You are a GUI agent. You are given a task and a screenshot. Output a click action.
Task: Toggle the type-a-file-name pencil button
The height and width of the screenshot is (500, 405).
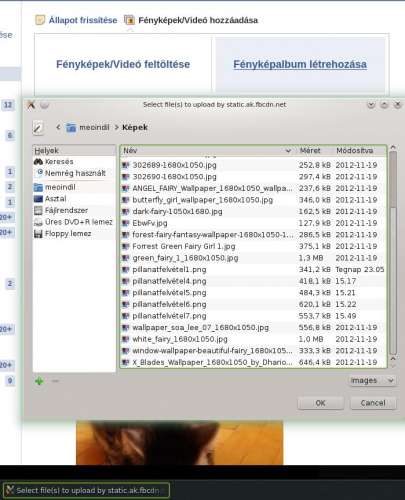(x=38, y=128)
